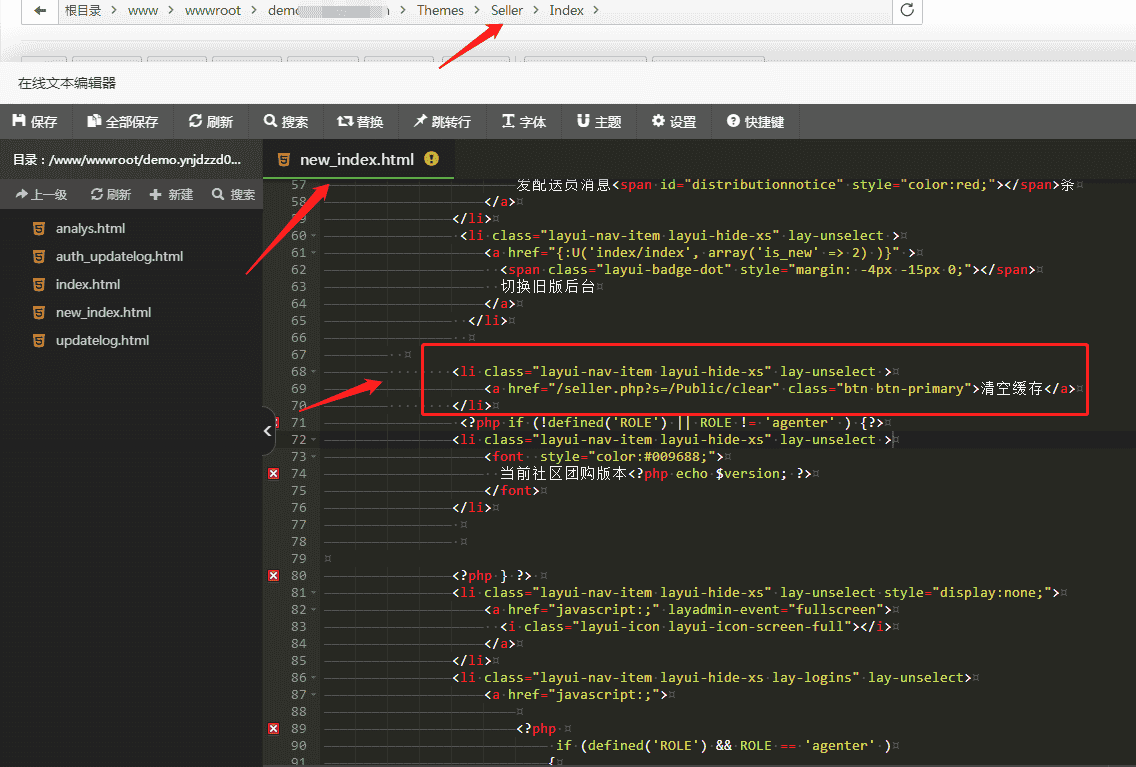1136x767 pixels.
Task: Click 全部保存 save-all button
Action: coord(122,121)
